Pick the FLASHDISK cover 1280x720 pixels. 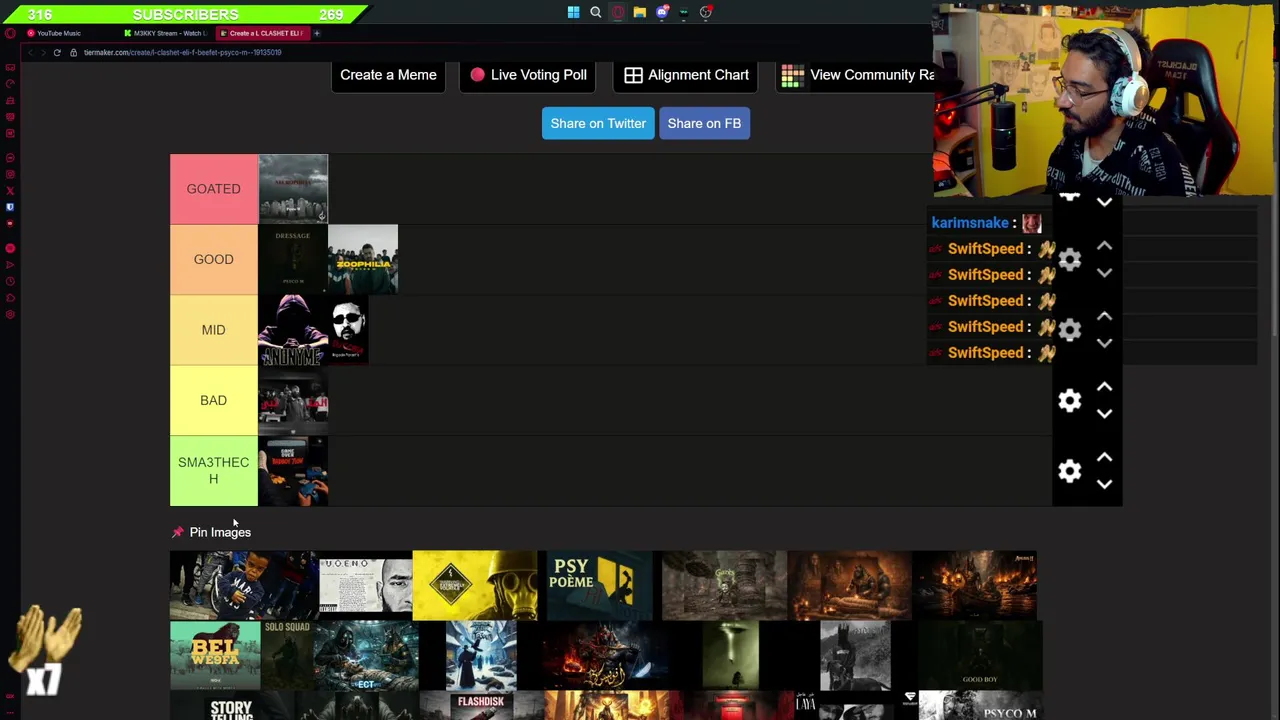click(x=481, y=706)
